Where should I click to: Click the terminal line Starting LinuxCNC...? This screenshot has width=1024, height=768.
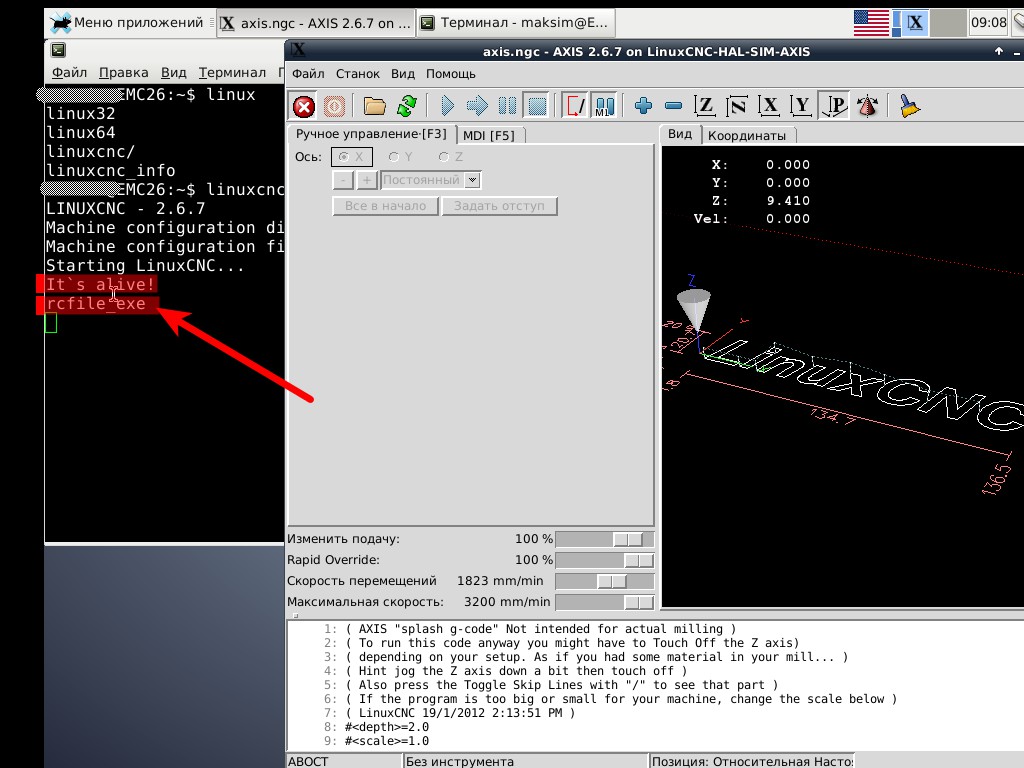tap(145, 266)
